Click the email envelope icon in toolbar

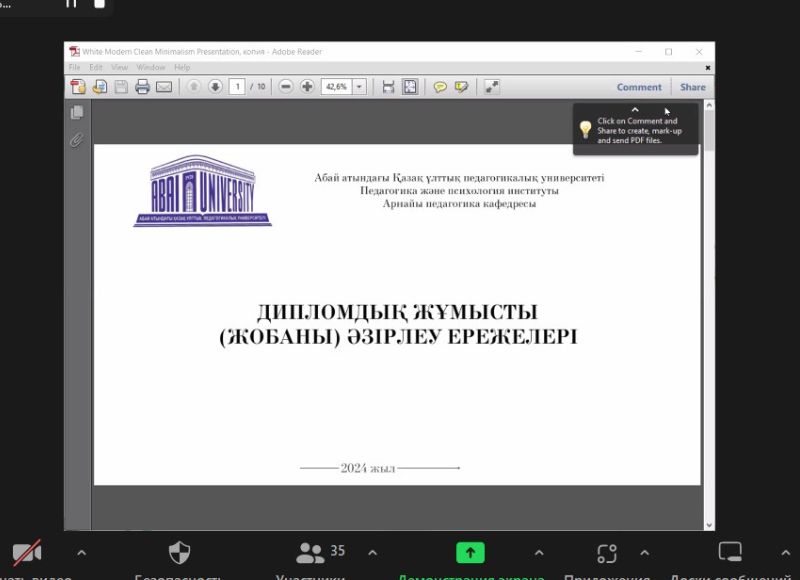(164, 87)
